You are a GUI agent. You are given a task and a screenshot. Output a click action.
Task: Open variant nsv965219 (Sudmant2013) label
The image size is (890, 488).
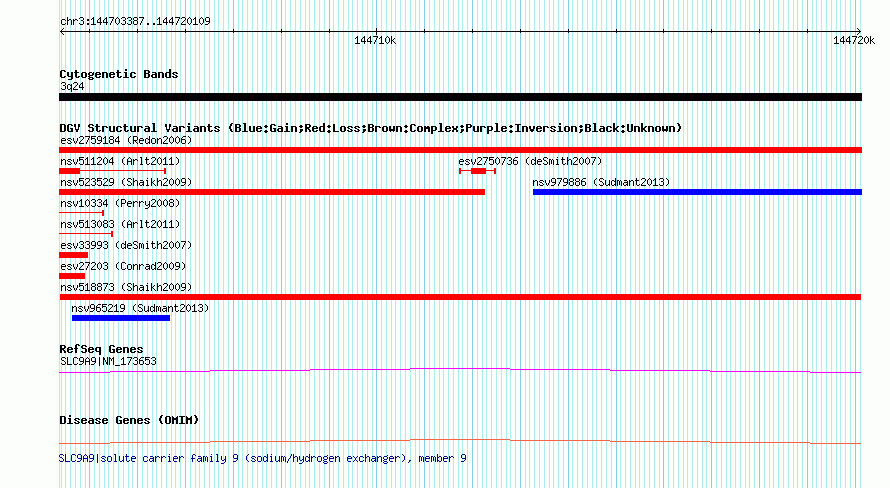pyautogui.click(x=140, y=308)
